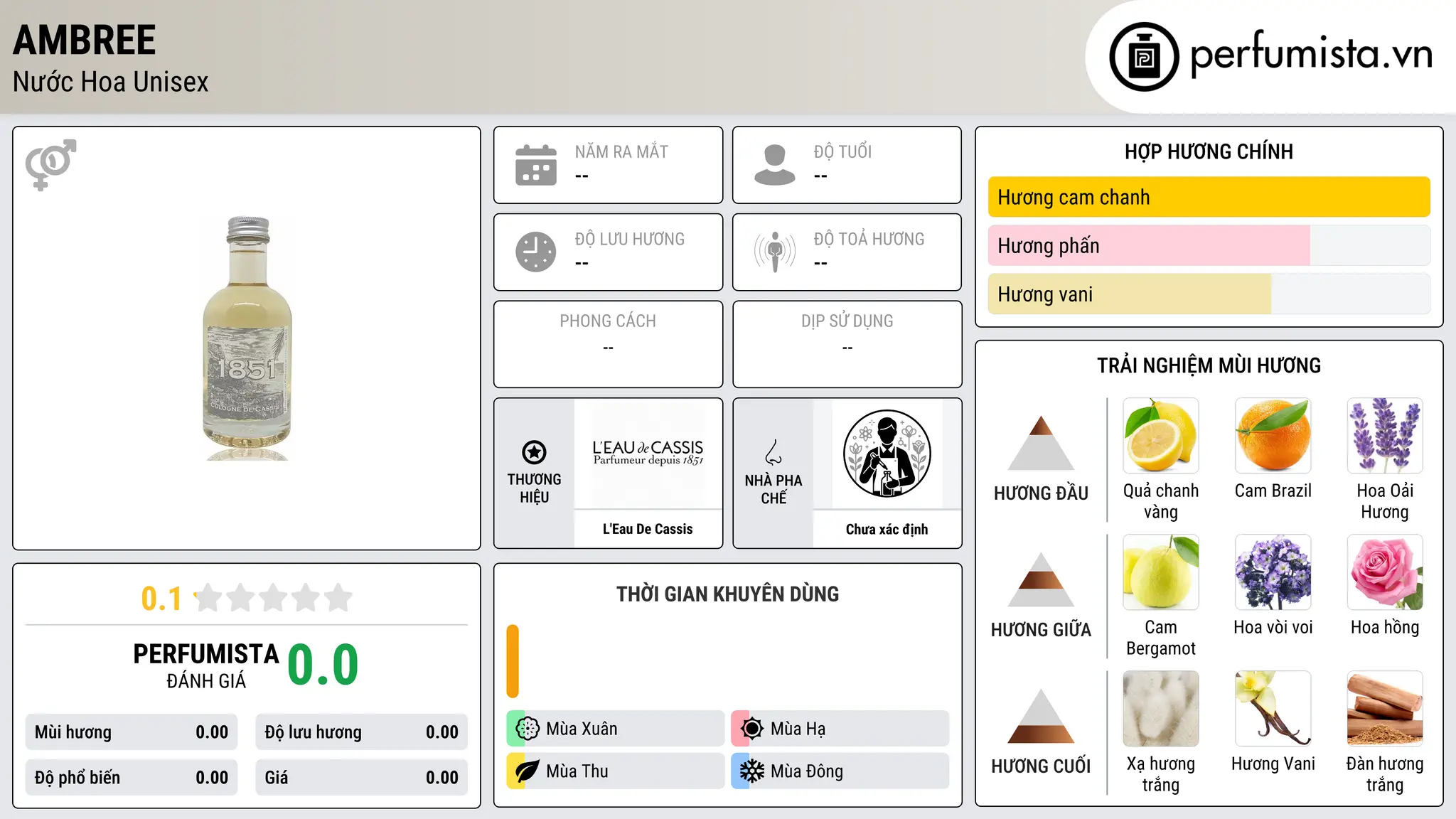Image resolution: width=1456 pixels, height=819 pixels.
Task: Select the Hương Vani vanilla image
Action: coord(1273,709)
